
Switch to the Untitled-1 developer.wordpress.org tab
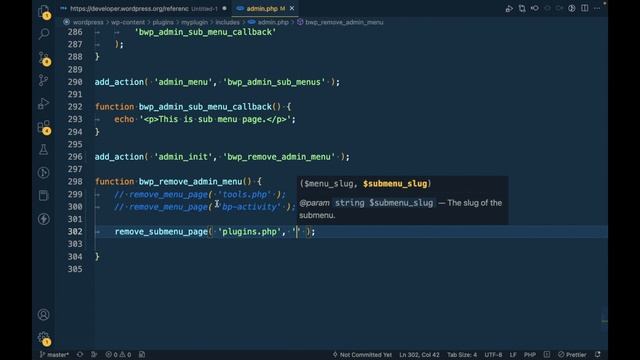(x=144, y=9)
